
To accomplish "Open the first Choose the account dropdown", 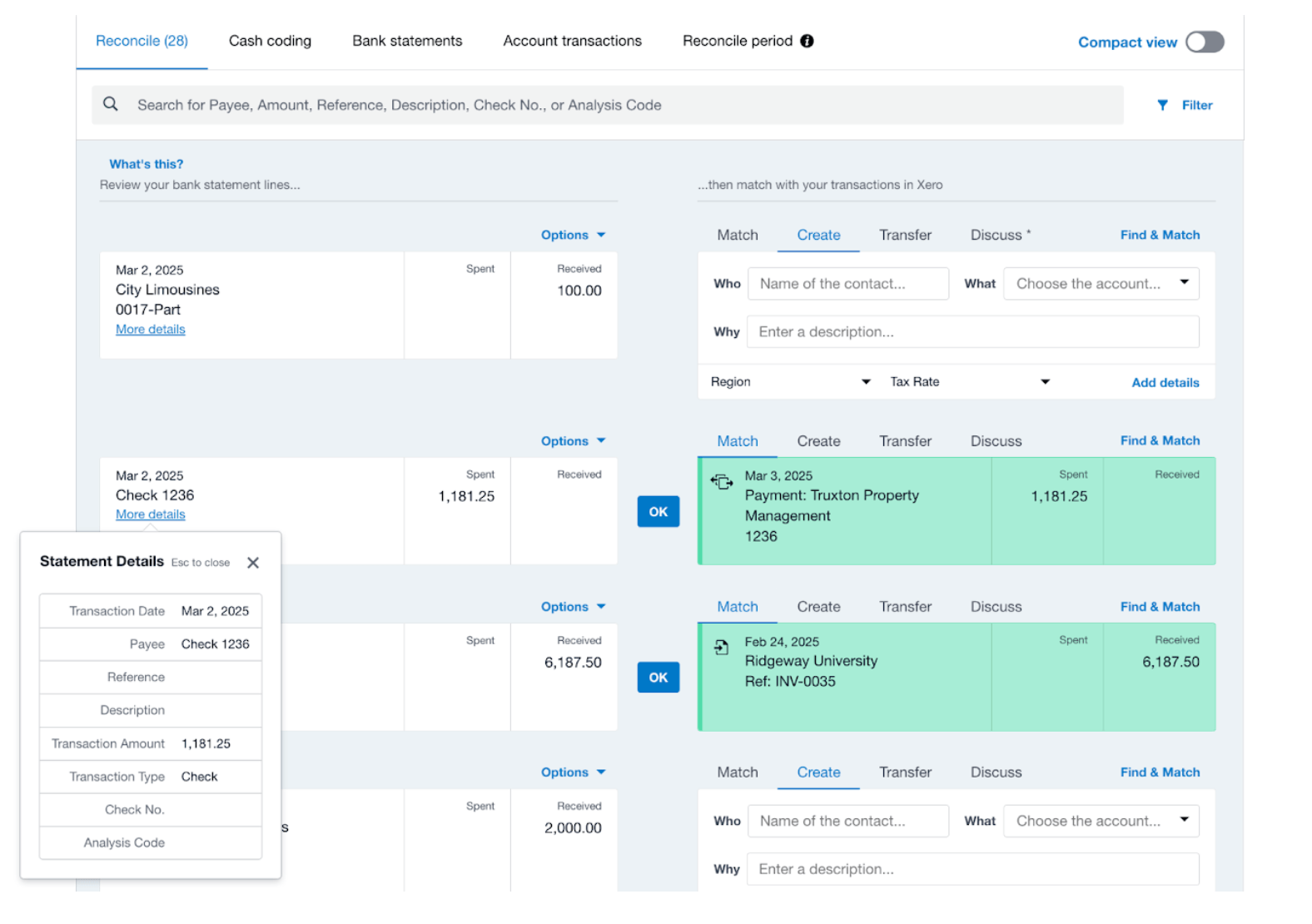I will pyautogui.click(x=1101, y=284).
